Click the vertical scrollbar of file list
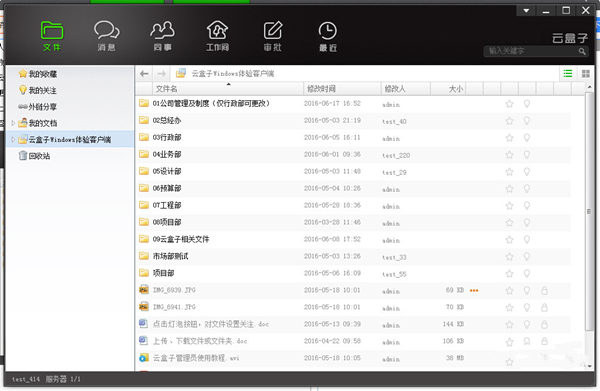The image size is (600, 391). pyautogui.click(x=589, y=211)
